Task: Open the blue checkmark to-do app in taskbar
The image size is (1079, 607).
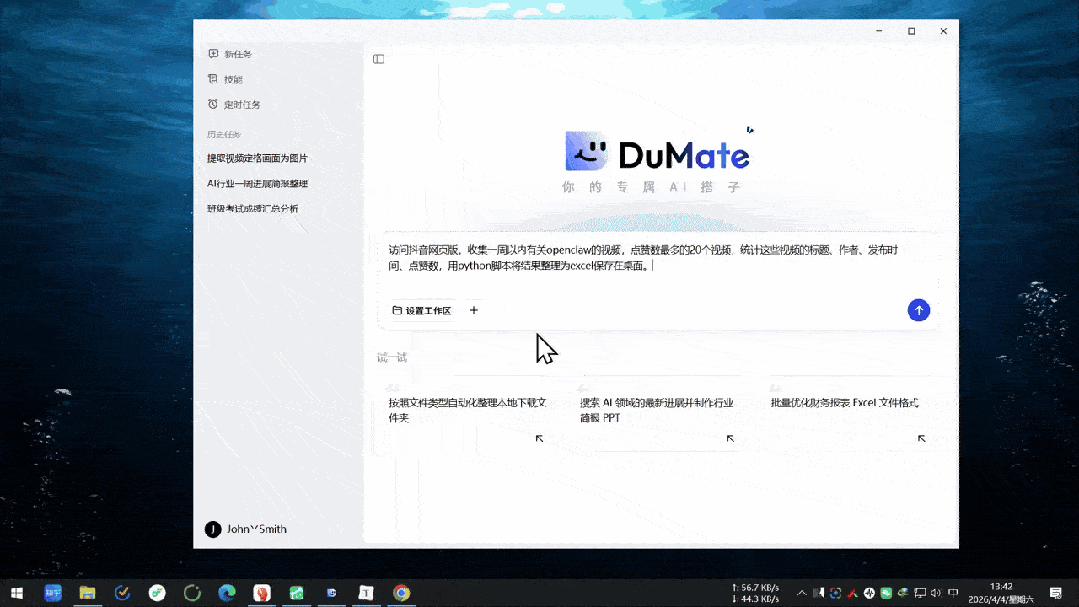Action: coord(122,593)
